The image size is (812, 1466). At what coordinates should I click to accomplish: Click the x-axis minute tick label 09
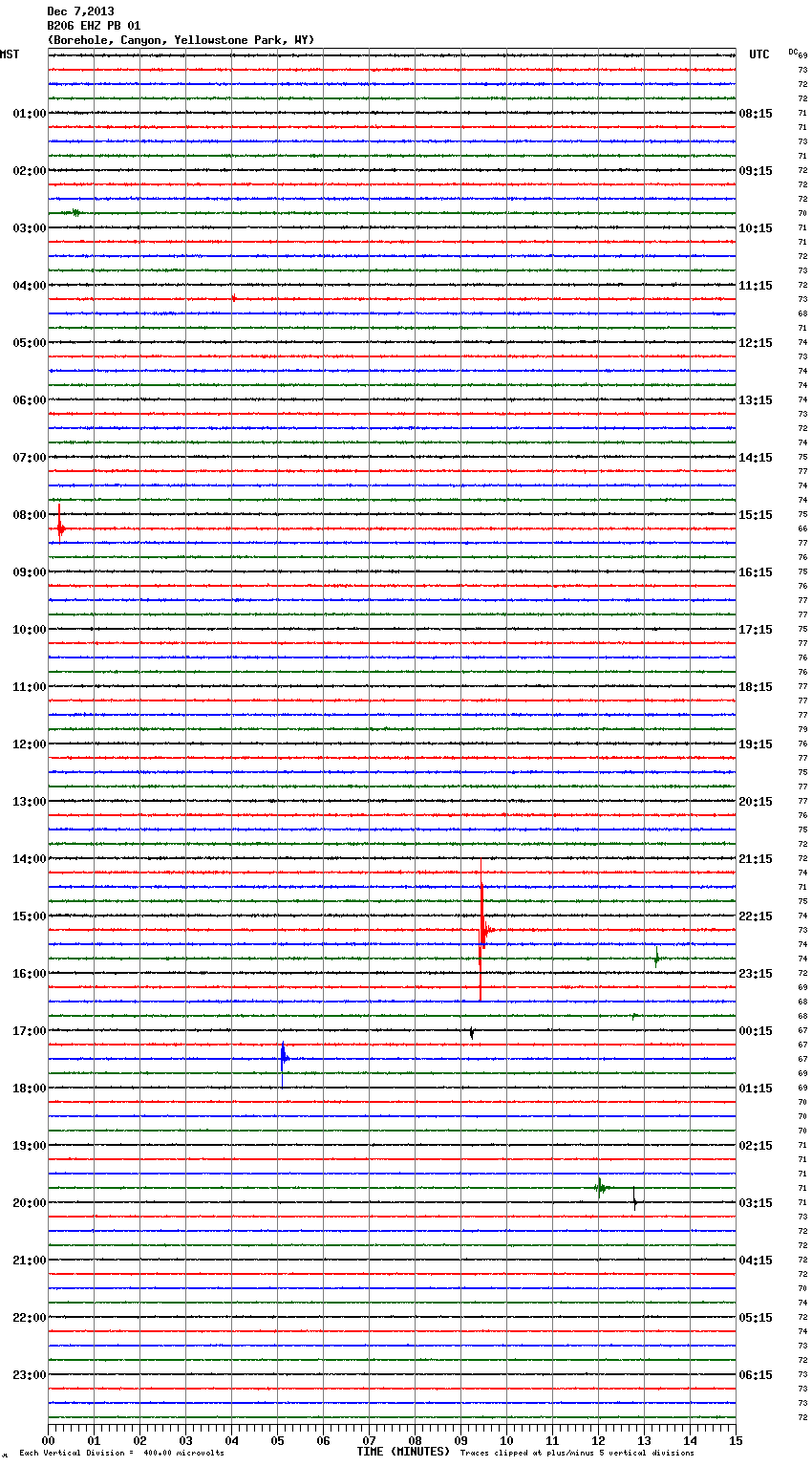pyautogui.click(x=460, y=1441)
